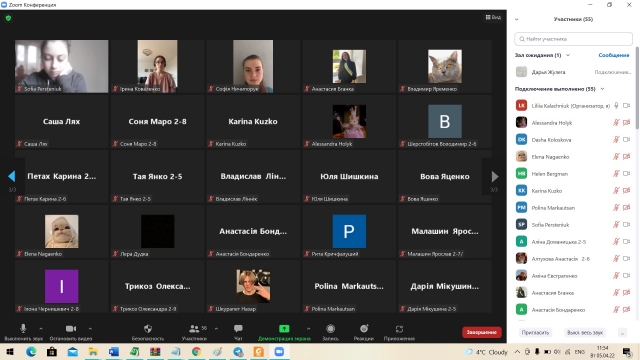Open Microsoft Edge from taskbar

(x=31, y=351)
